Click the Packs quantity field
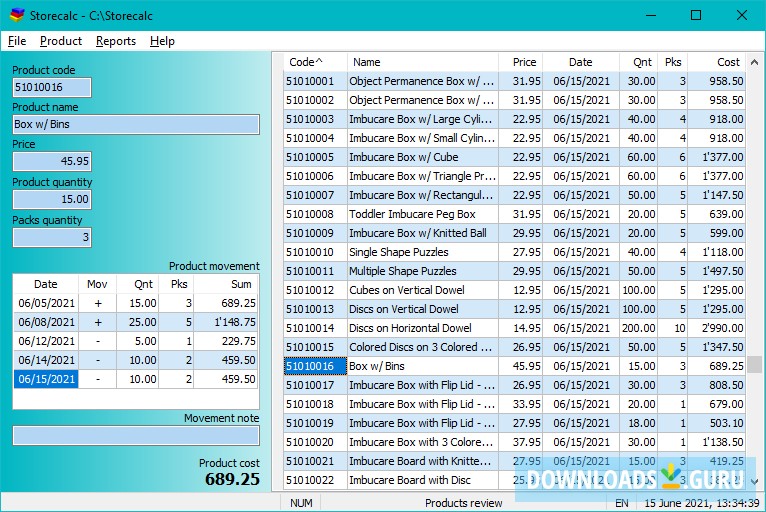The image size is (766, 512). [52, 237]
